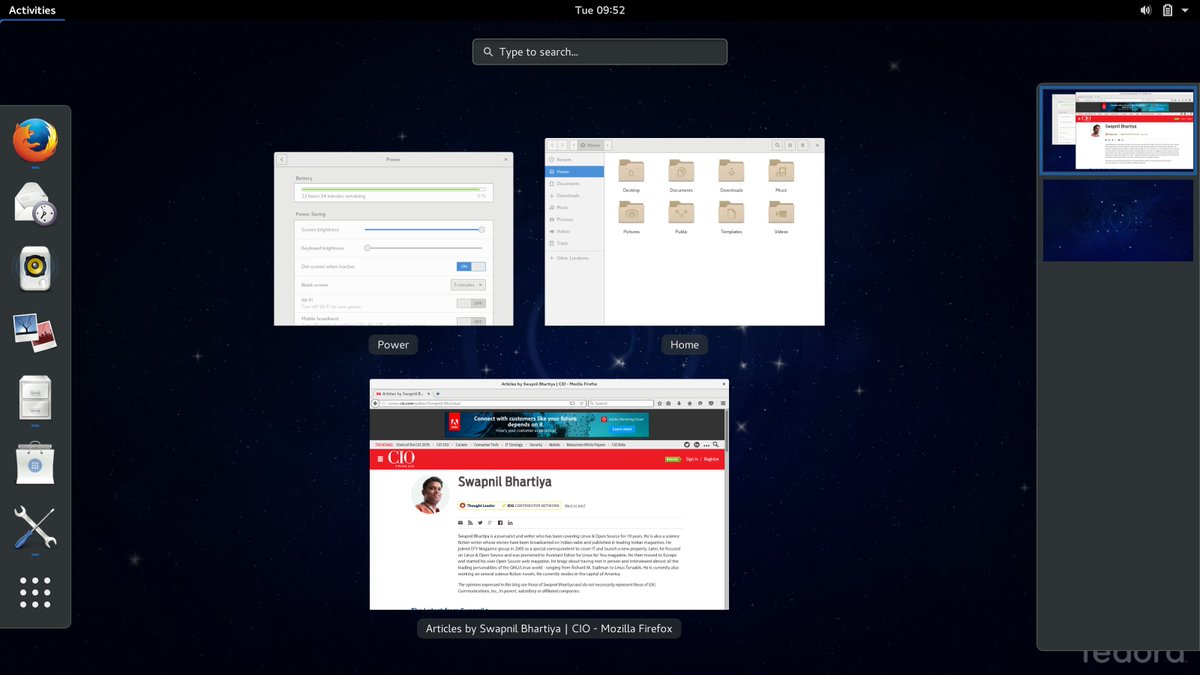1200x675 pixels.
Task: Toggle view icon in Home window toolbar
Action: coord(790,145)
